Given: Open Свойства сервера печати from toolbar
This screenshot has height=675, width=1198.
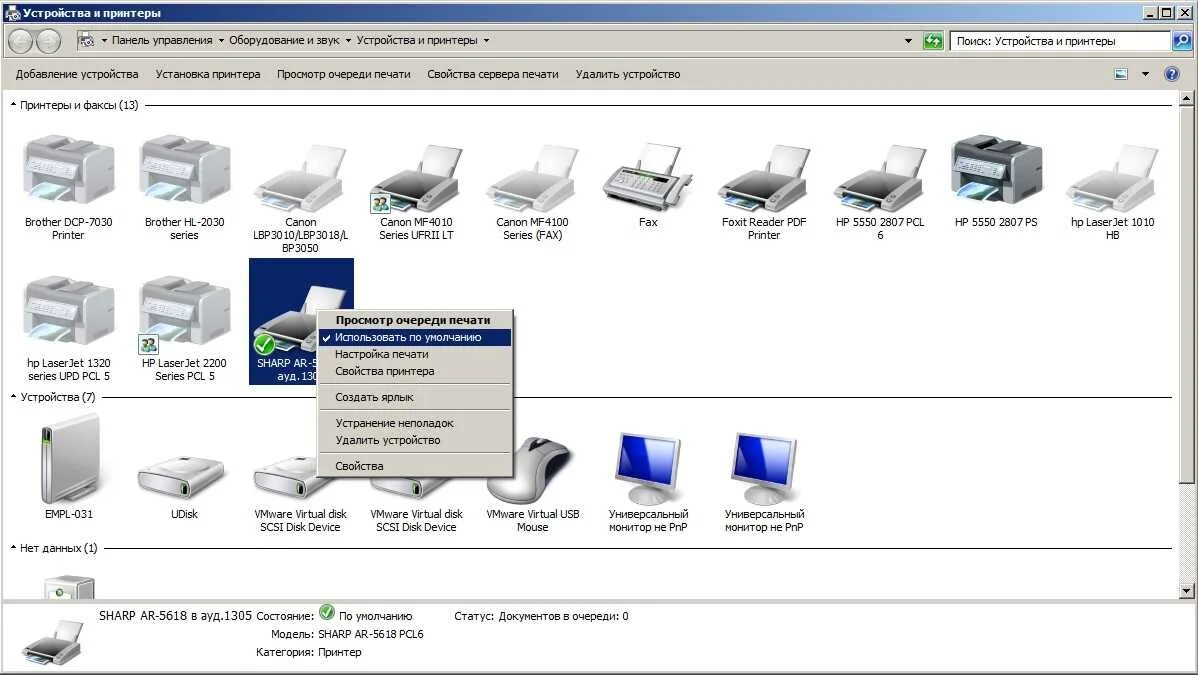Looking at the screenshot, I should click(493, 74).
